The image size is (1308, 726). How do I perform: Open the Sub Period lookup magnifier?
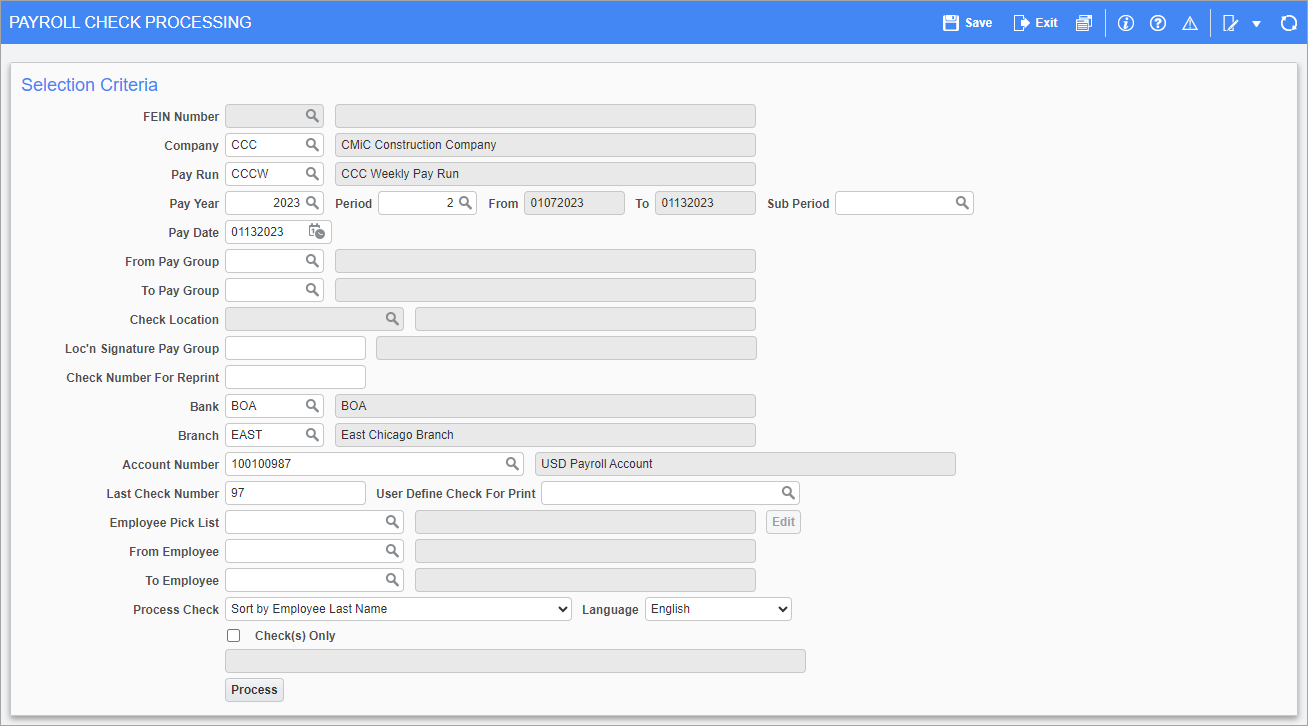pos(962,203)
